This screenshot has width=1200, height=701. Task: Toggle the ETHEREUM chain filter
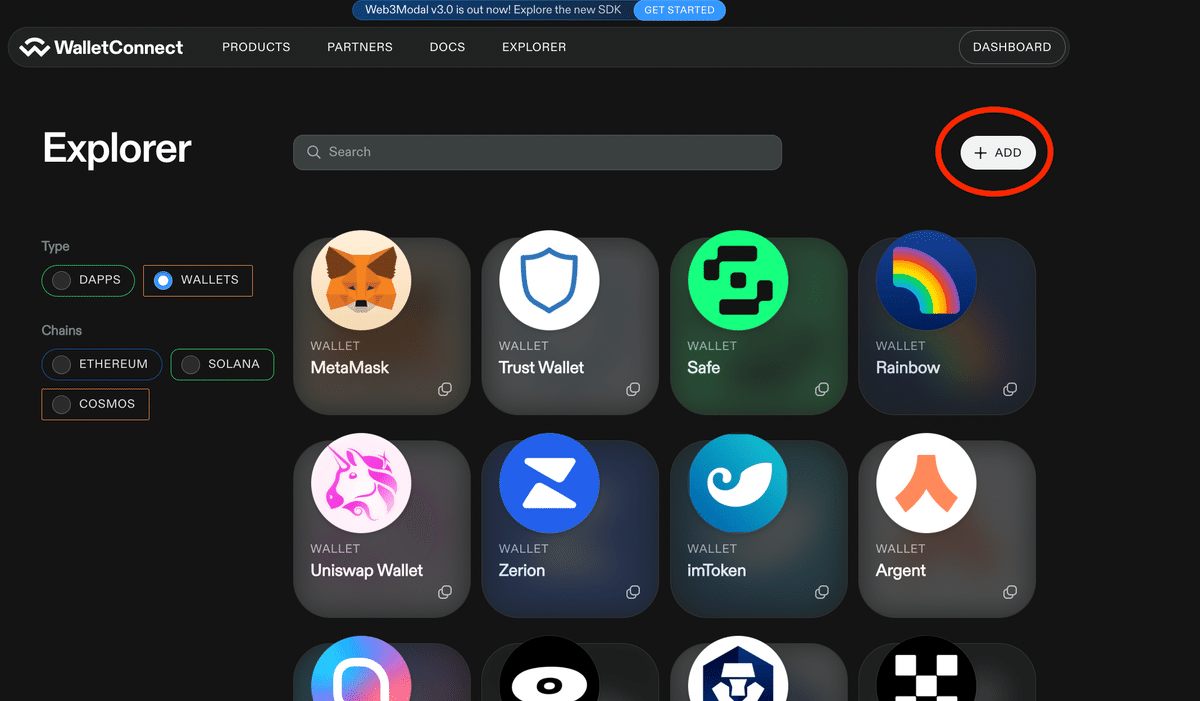tap(102, 364)
